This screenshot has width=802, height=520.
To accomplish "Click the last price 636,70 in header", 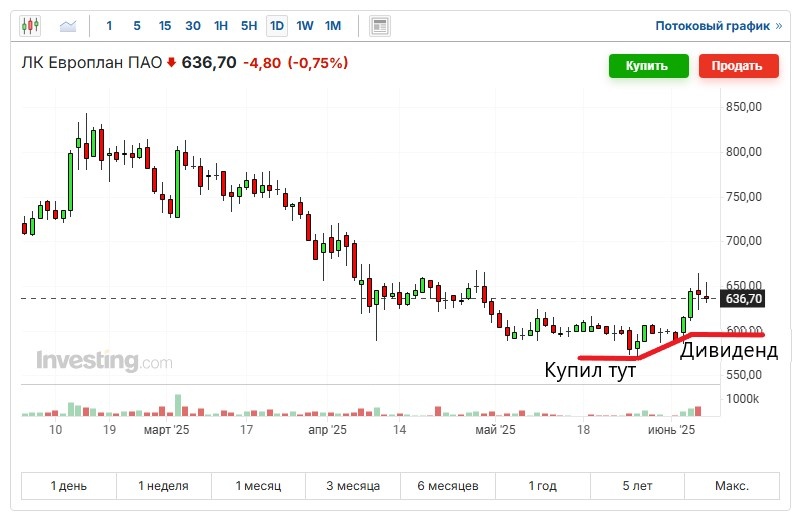I will (209, 62).
